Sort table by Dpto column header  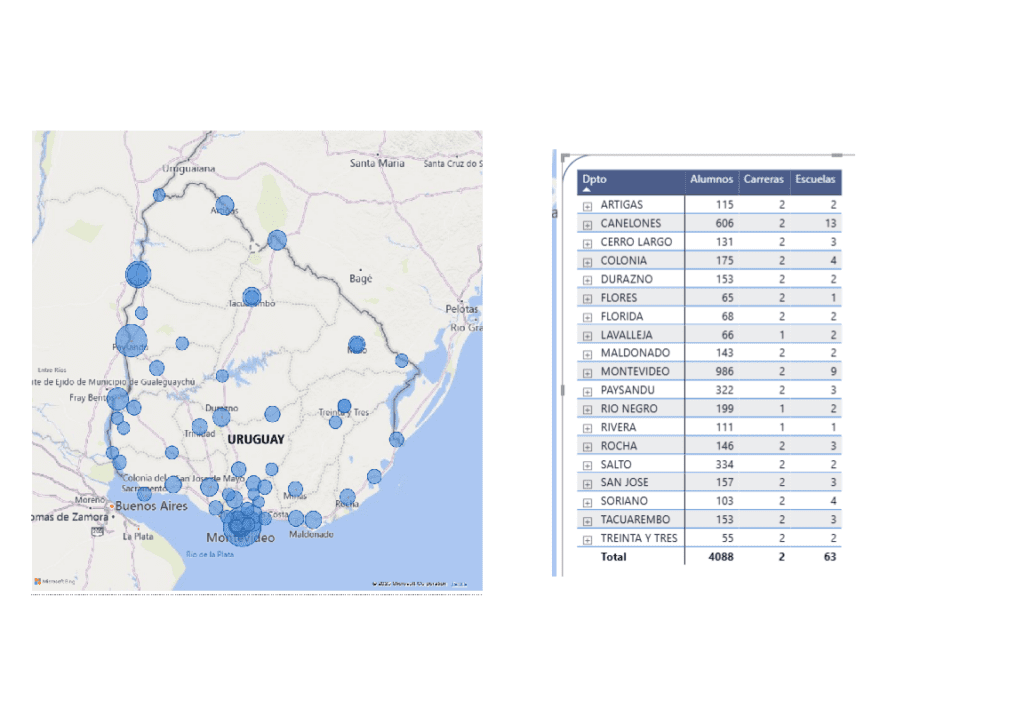pos(594,179)
